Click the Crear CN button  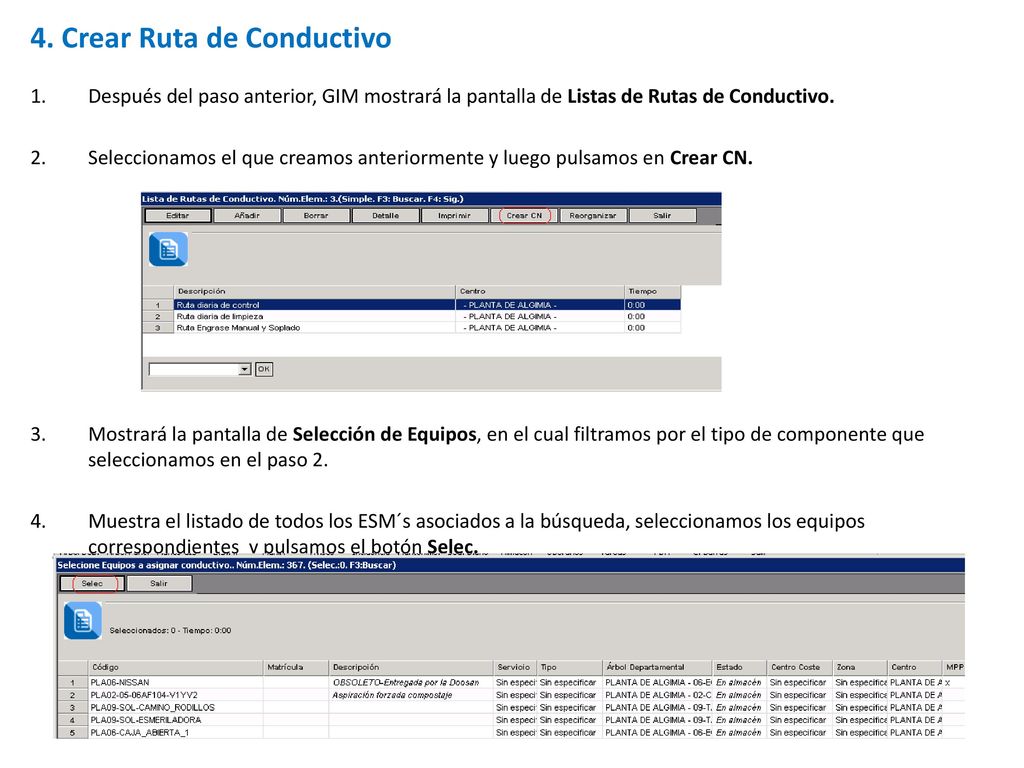coord(524,216)
